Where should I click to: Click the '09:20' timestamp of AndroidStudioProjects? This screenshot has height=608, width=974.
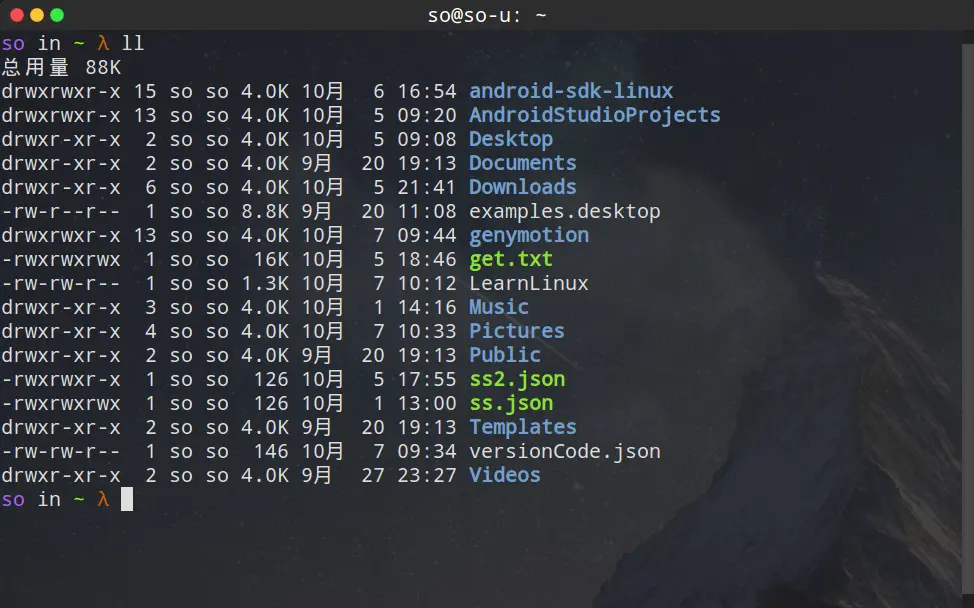(427, 116)
